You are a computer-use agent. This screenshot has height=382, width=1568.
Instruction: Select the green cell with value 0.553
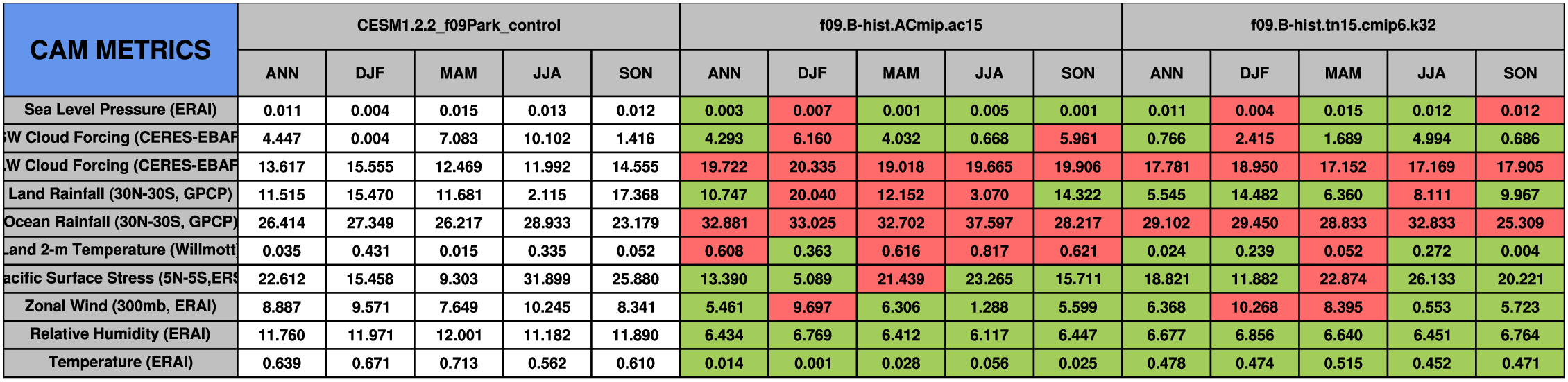[x=1431, y=307]
